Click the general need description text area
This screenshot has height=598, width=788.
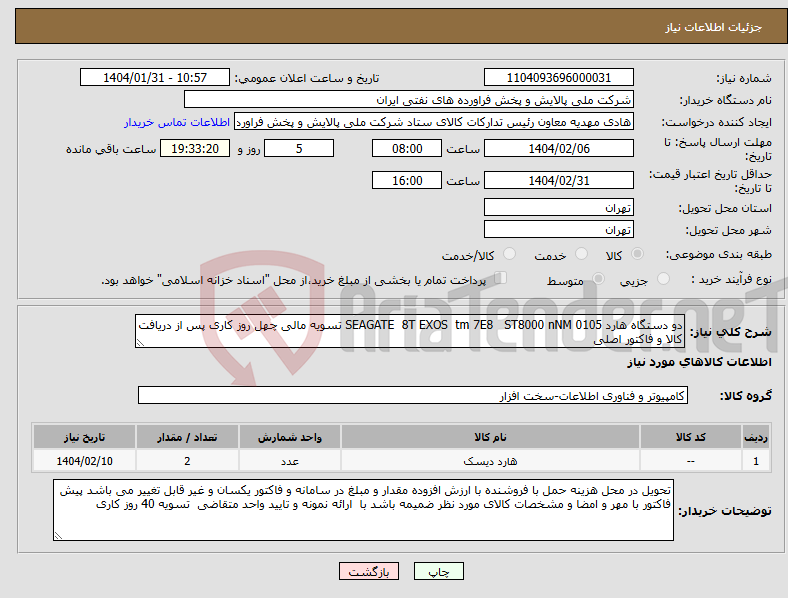(x=410, y=331)
